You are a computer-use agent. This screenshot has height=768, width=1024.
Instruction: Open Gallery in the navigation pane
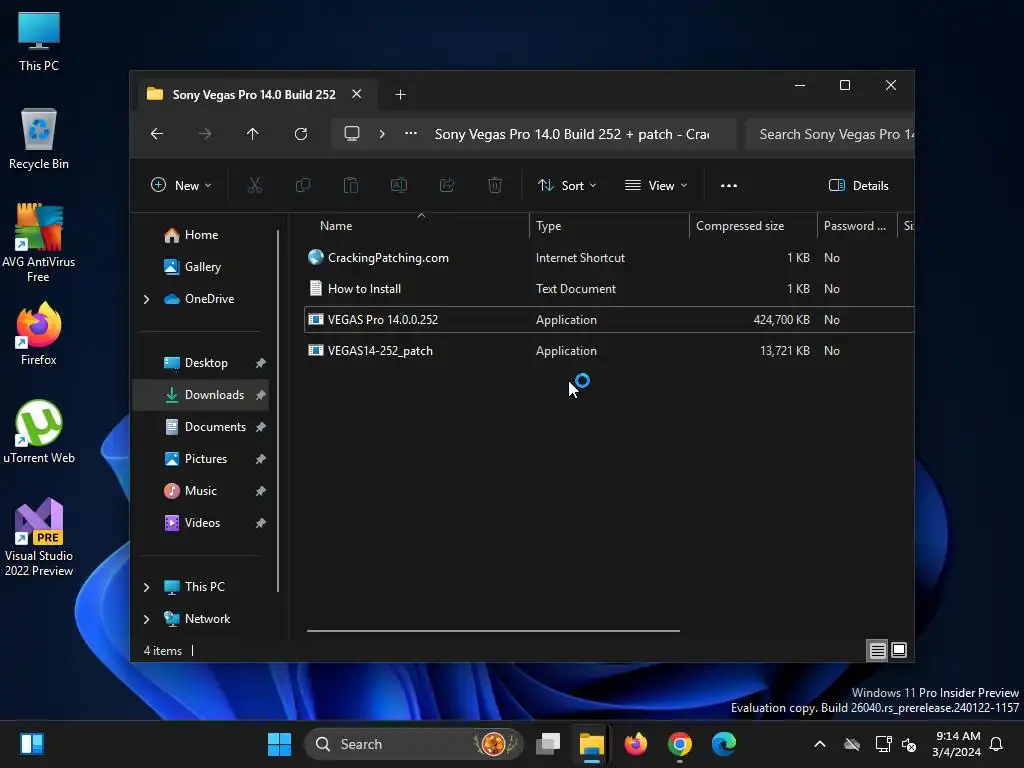point(202,266)
